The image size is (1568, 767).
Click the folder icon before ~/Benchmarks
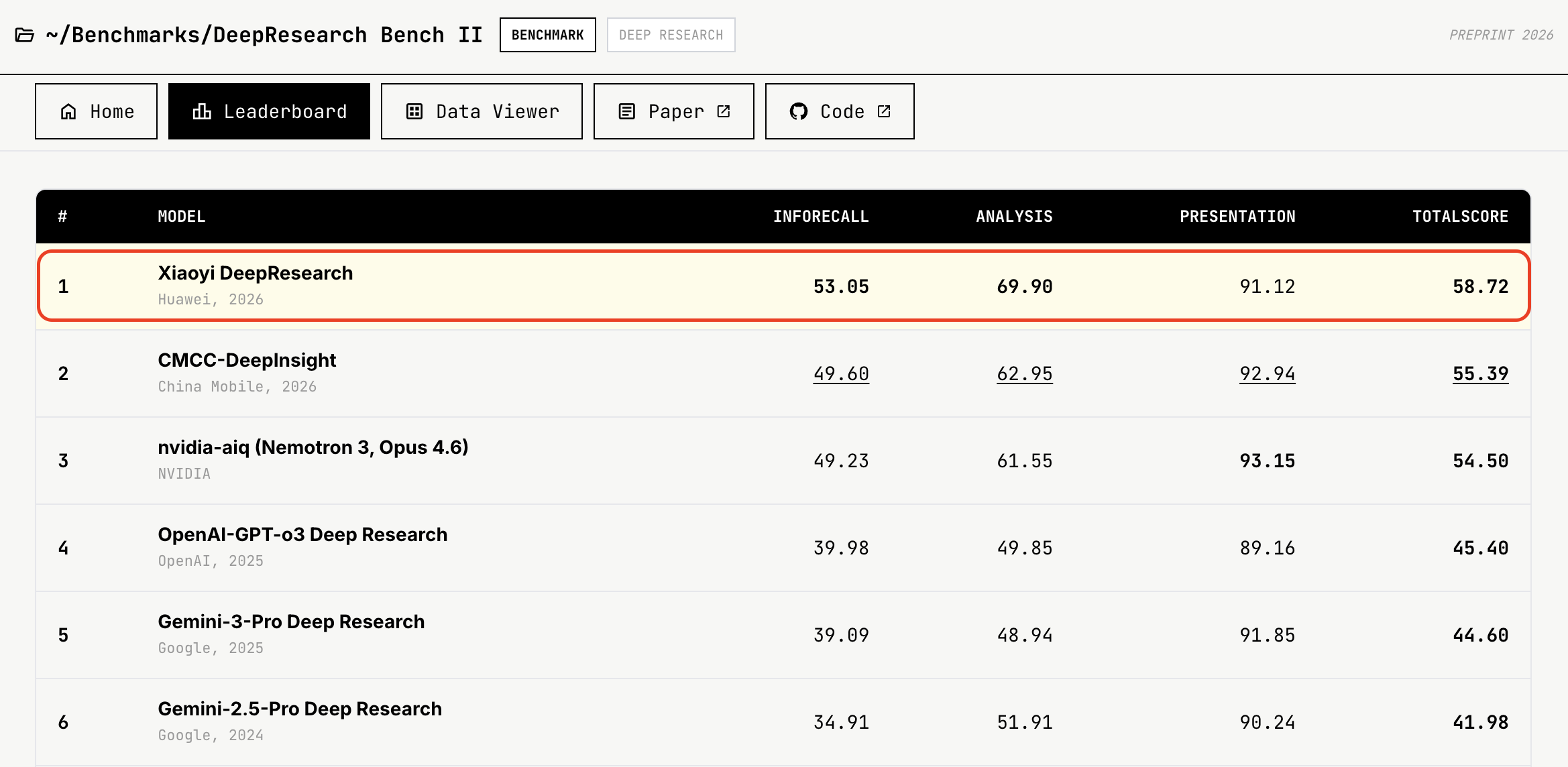tap(25, 35)
